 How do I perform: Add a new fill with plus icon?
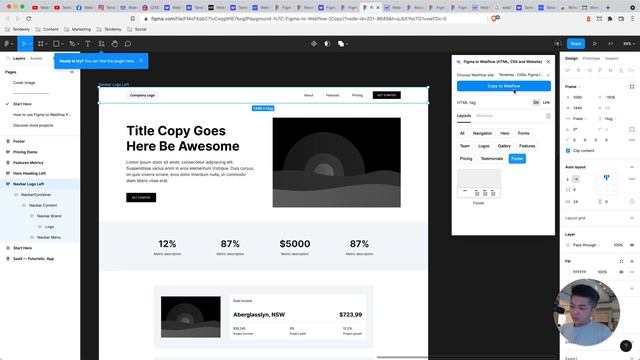[632, 261]
